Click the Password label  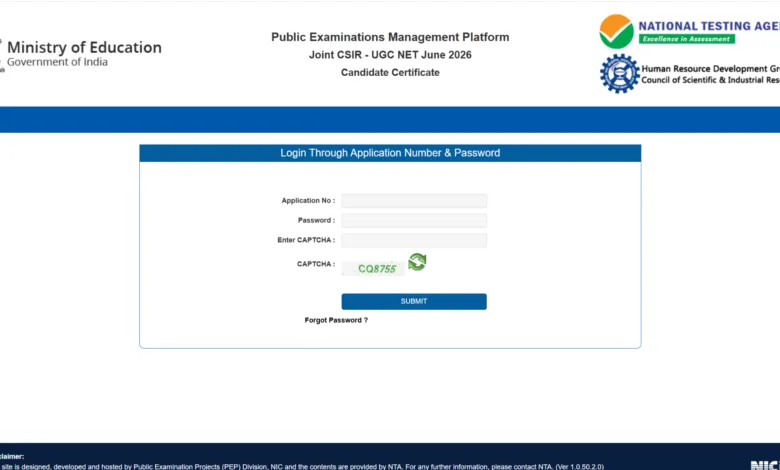point(316,220)
